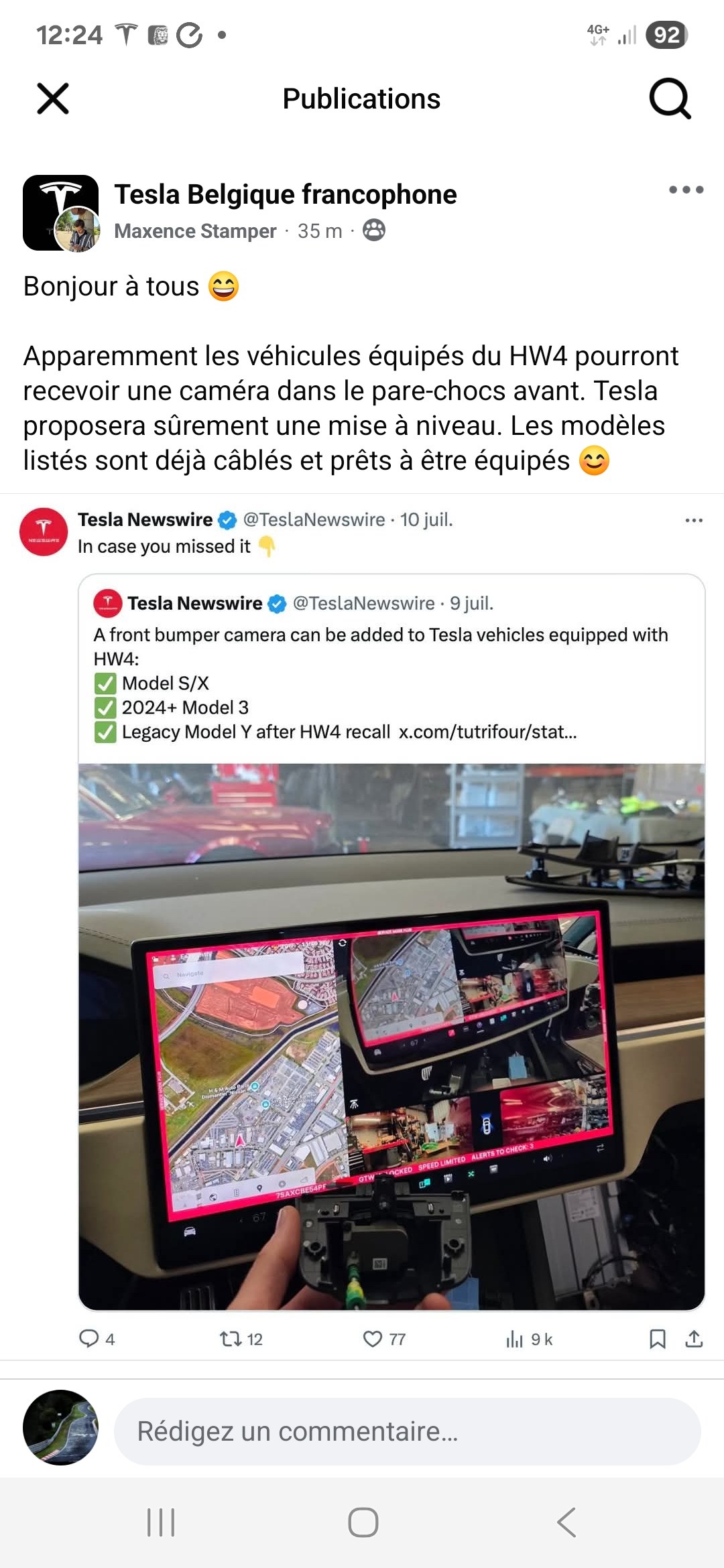Open the Tesla screen photo in the tweet

pyautogui.click(x=391, y=1037)
